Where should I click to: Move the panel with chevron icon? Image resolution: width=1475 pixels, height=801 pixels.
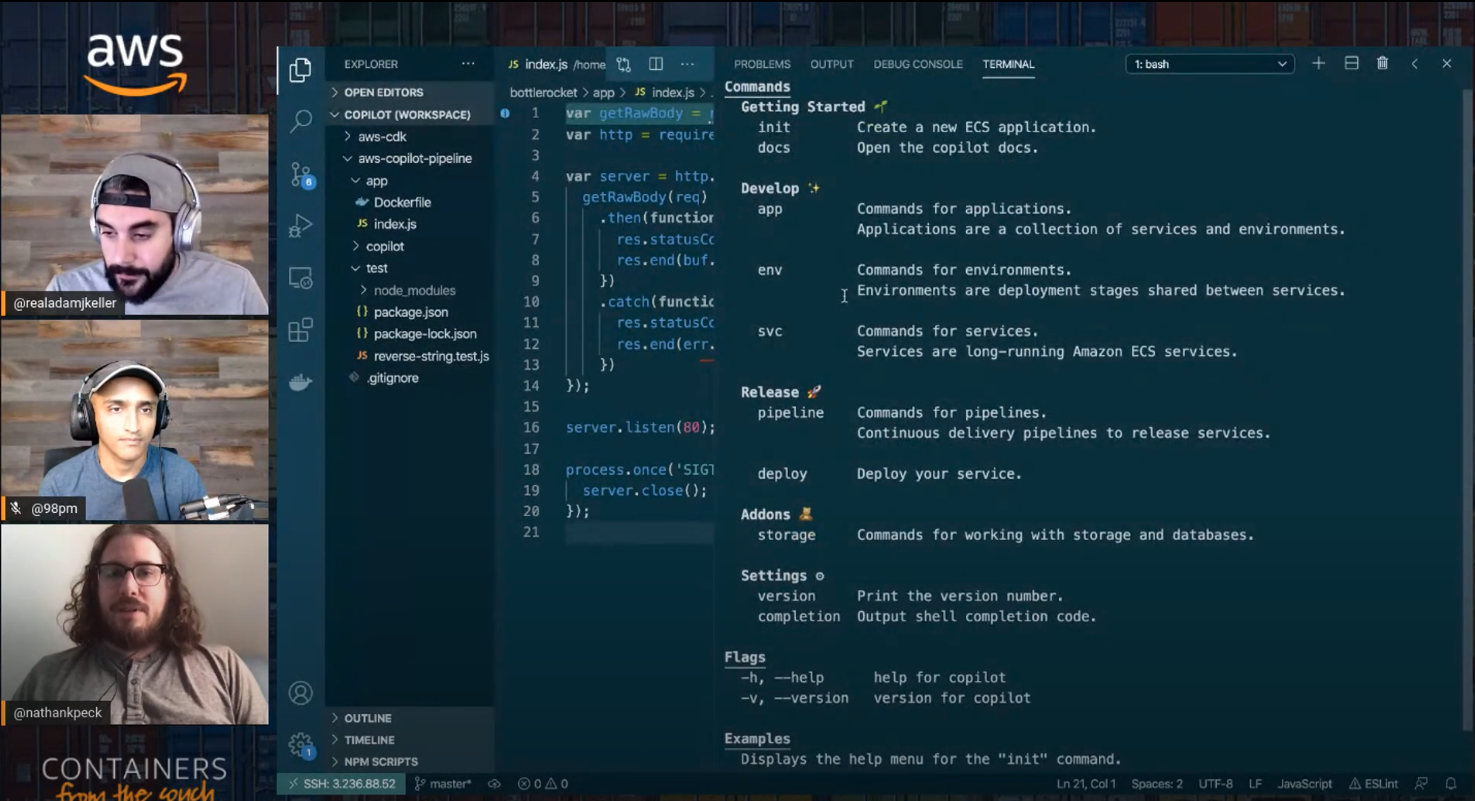coord(1415,64)
